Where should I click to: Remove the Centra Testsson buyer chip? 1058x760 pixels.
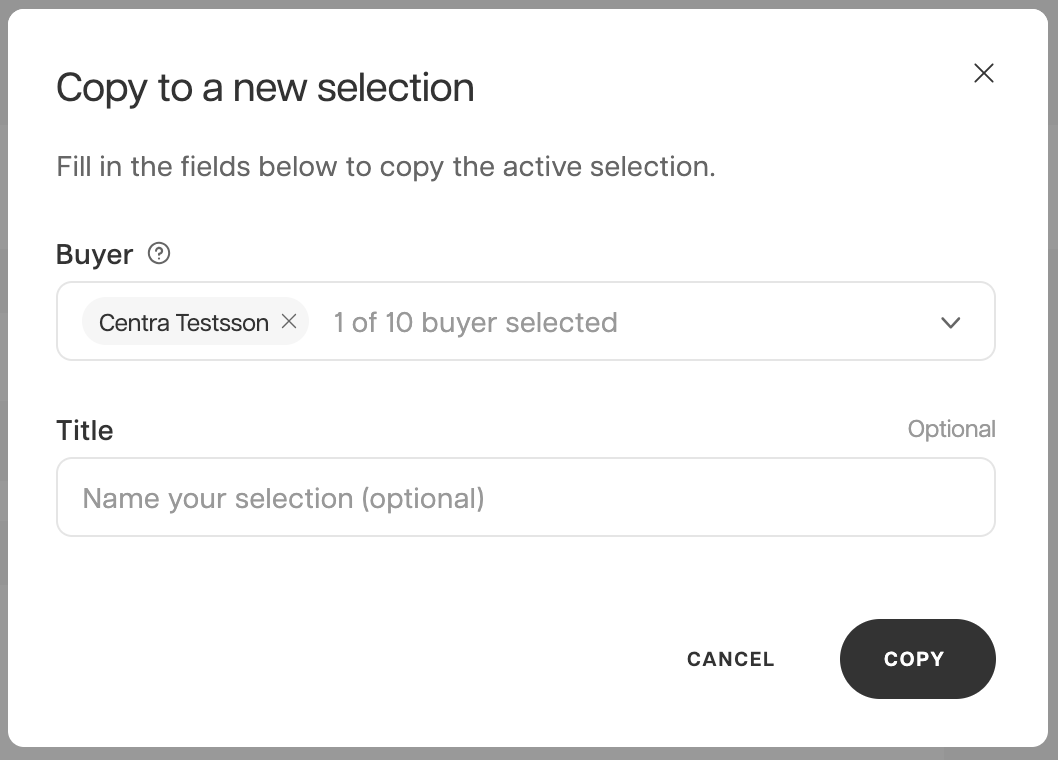[x=289, y=321]
